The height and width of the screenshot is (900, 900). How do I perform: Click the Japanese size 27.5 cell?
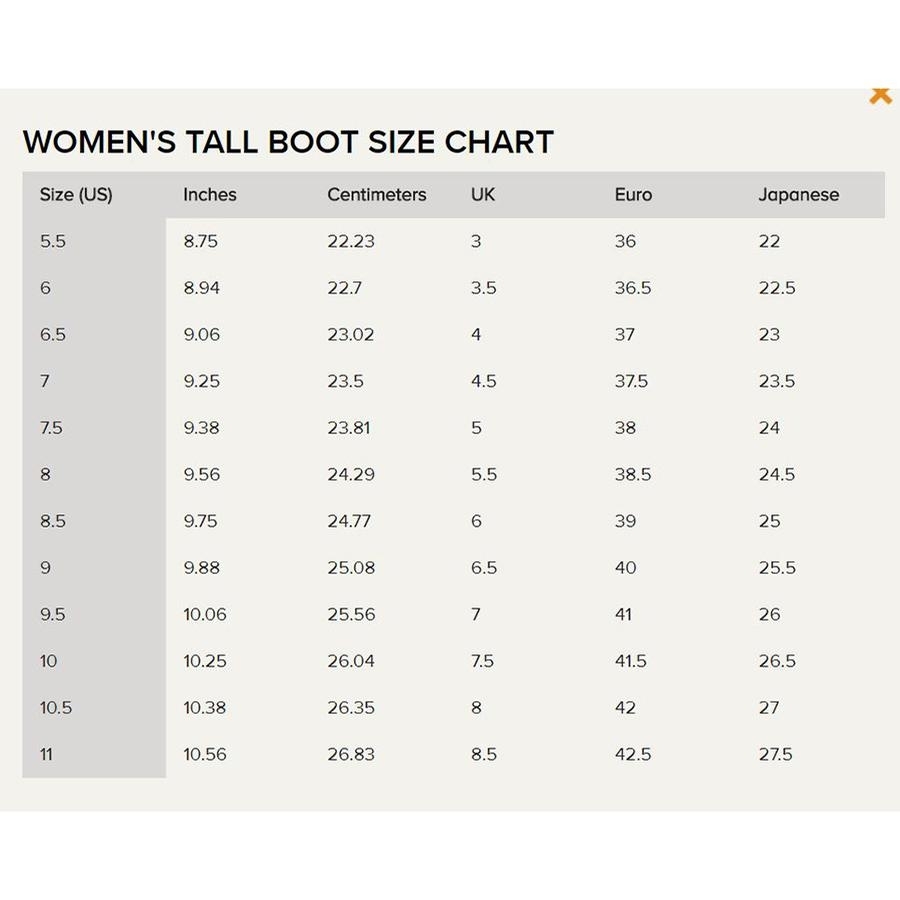pos(775,755)
